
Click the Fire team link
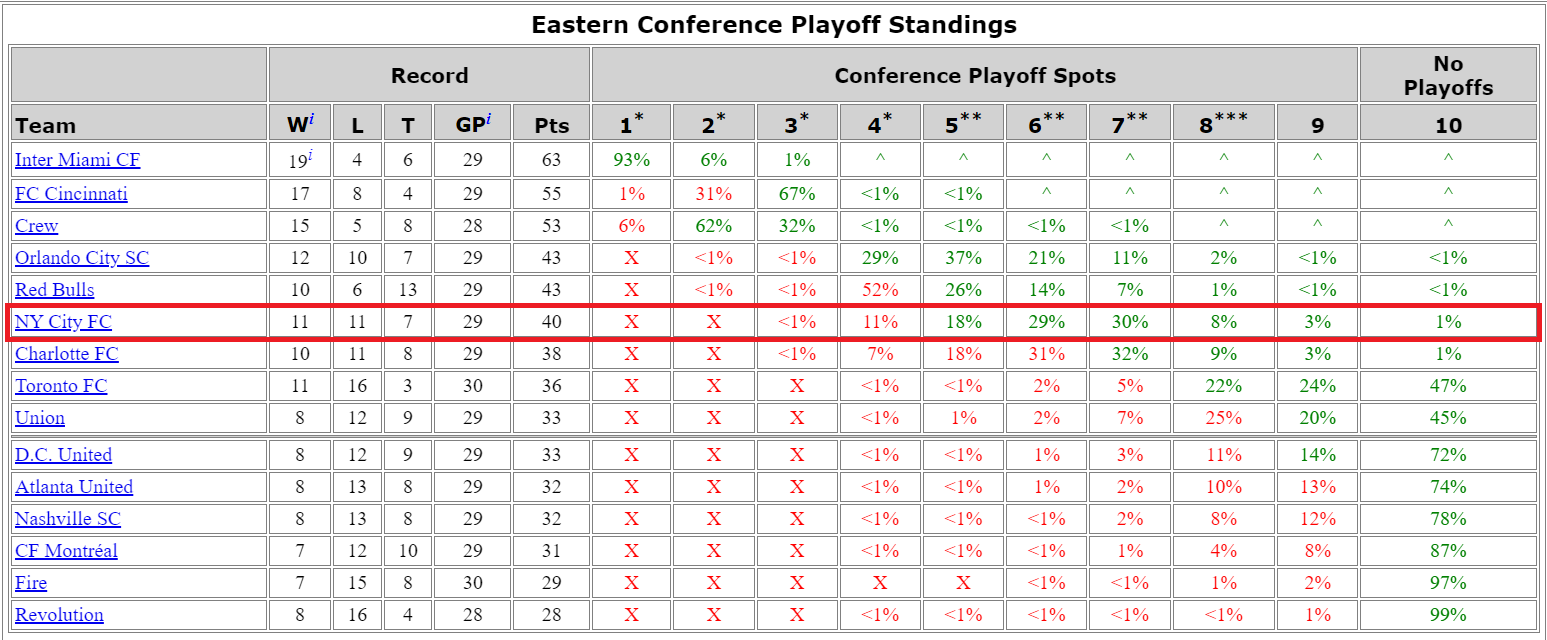click(31, 583)
